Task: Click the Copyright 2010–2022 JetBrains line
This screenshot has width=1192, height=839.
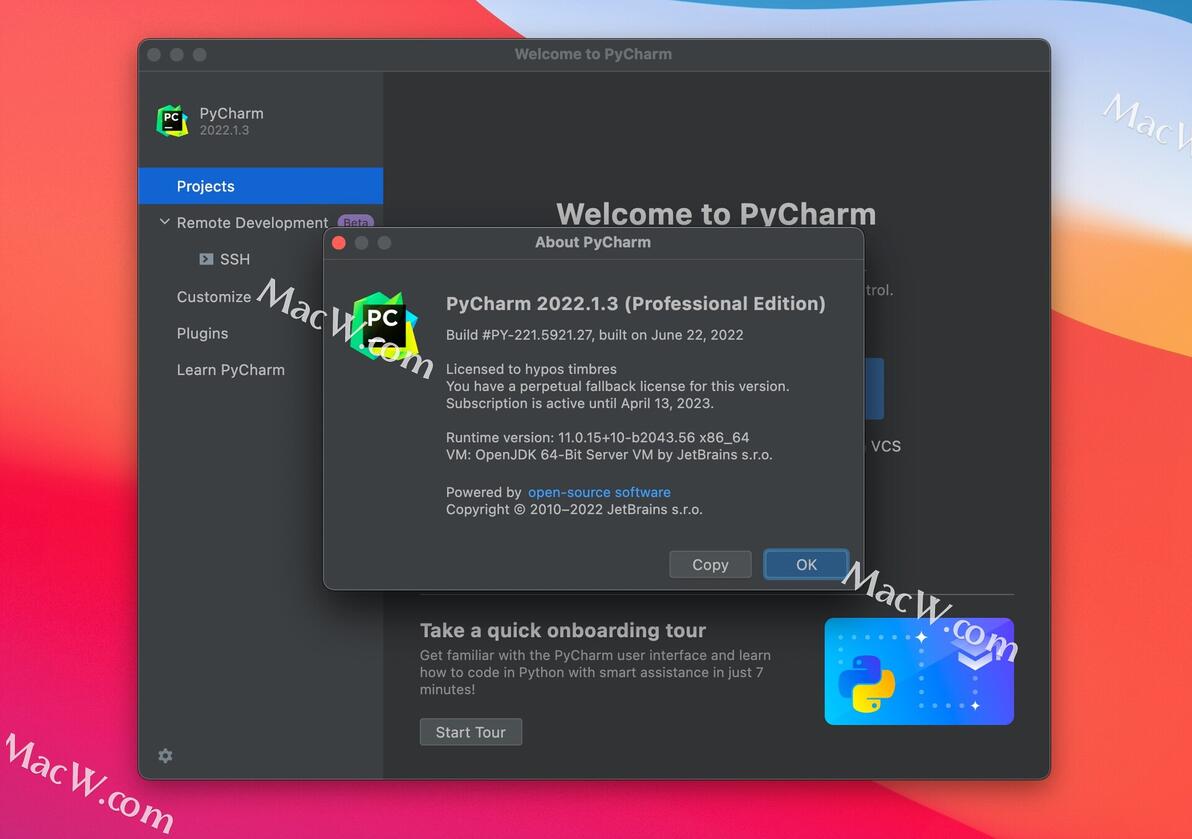Action: [574, 509]
